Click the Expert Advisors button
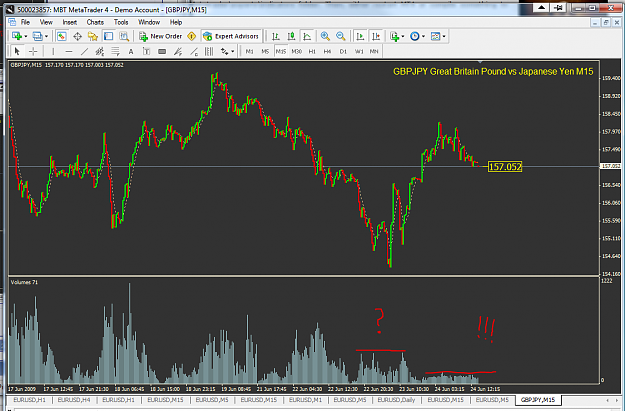This screenshot has height=411, width=625. (231, 36)
